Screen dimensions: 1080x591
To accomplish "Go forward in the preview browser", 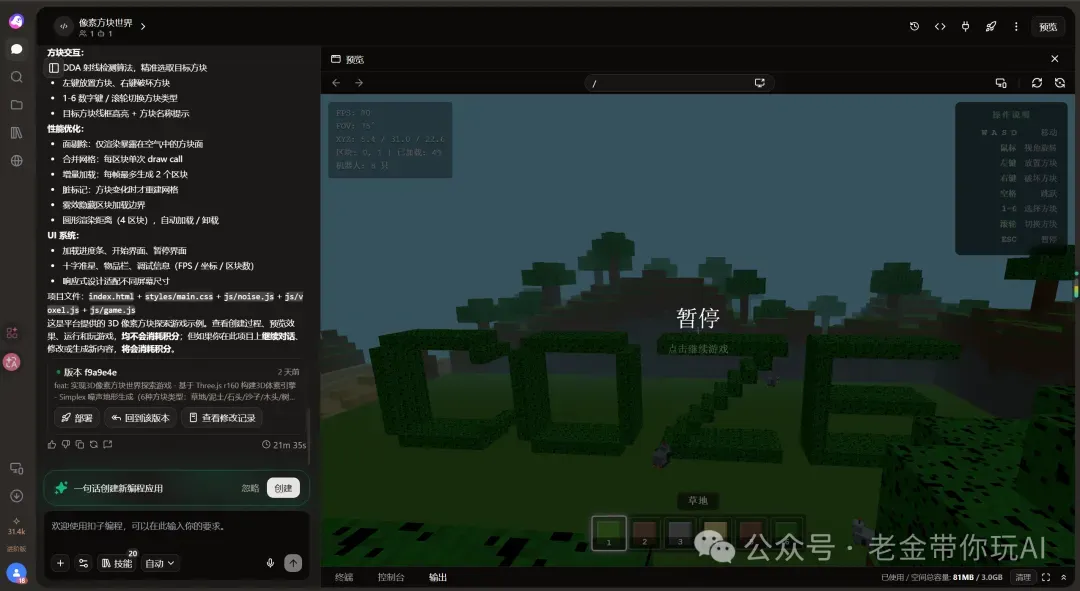I will (359, 83).
